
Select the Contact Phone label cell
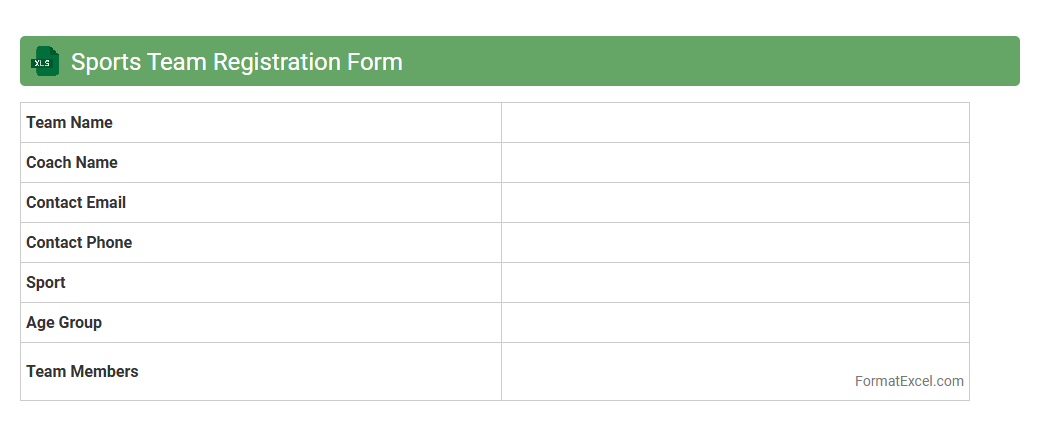pos(260,243)
